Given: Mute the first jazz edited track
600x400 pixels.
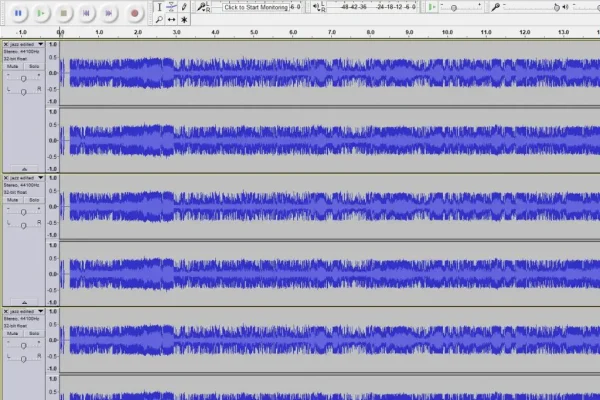Looking at the screenshot, I should (x=13, y=66).
